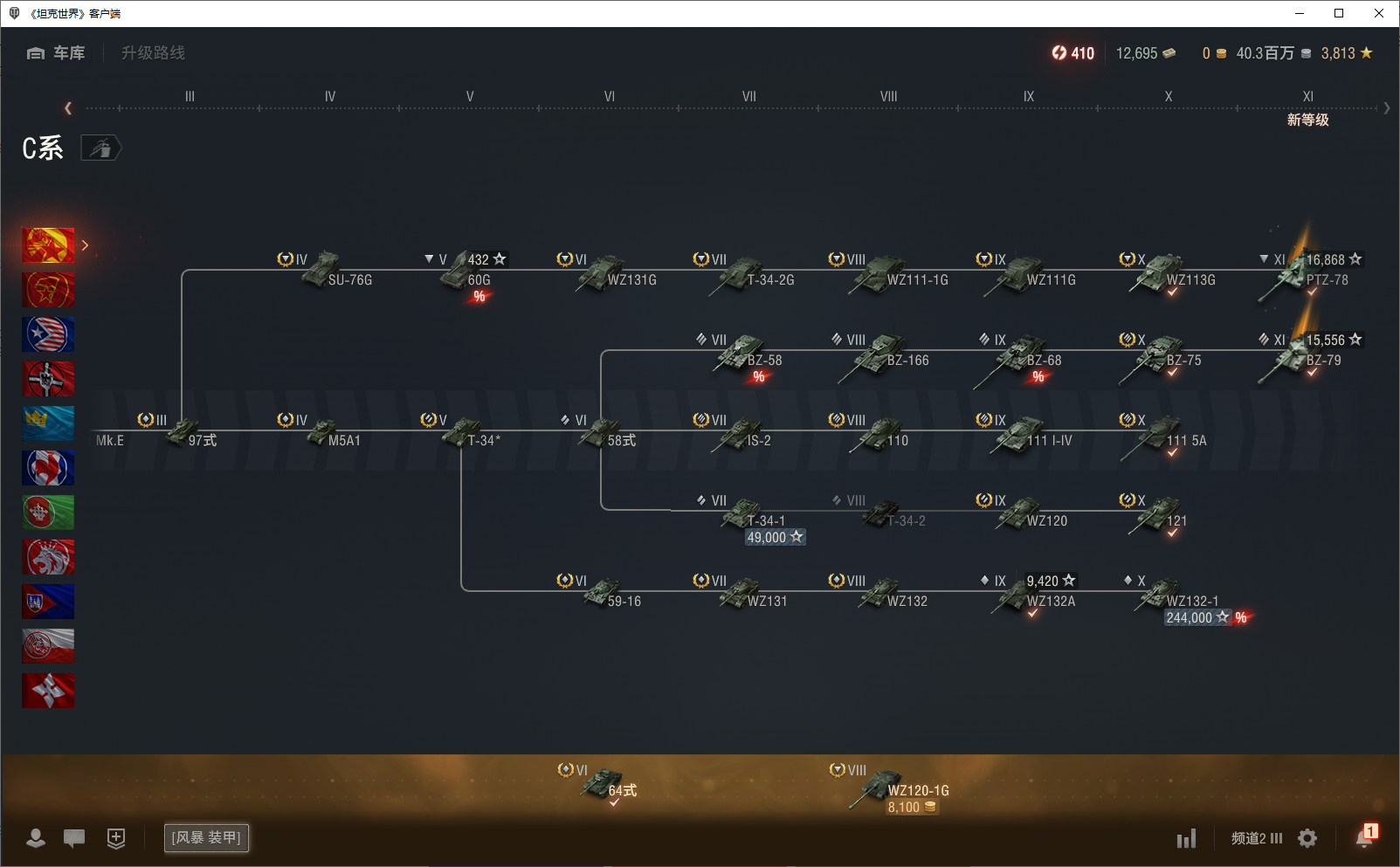This screenshot has width=1400, height=867.
Task: Switch to the 升级路线 tab
Action: [153, 53]
